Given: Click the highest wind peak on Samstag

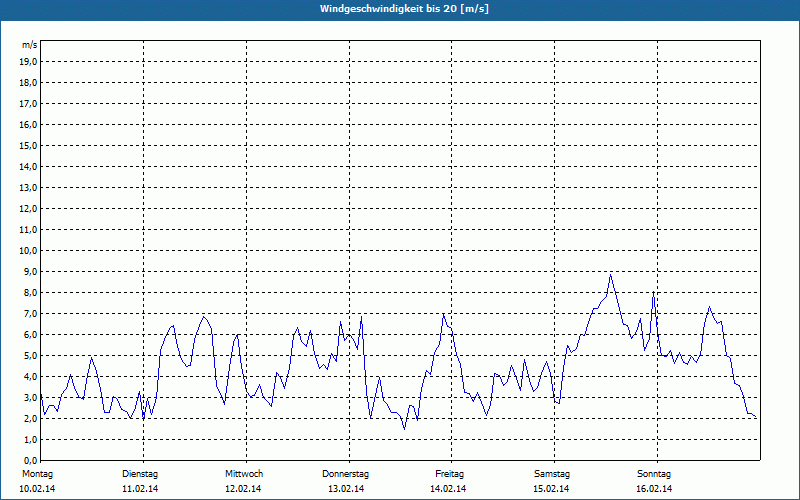Looking at the screenshot, I should pos(610,275).
